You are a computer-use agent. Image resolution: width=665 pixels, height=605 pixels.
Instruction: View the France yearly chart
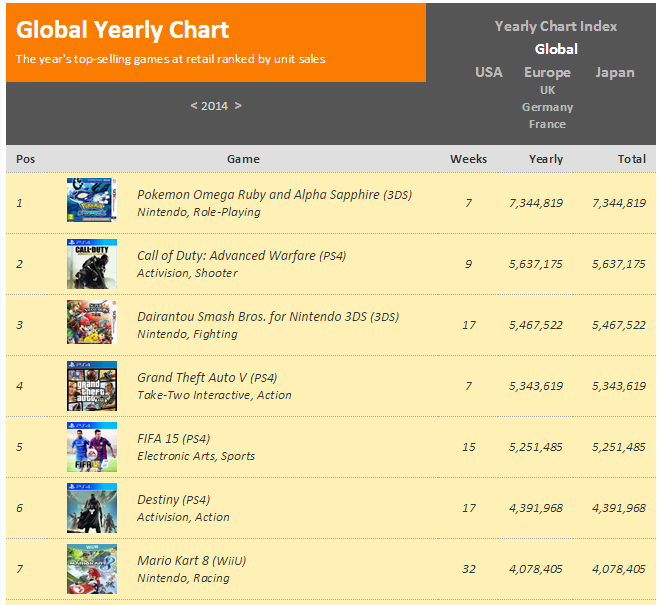click(x=547, y=124)
